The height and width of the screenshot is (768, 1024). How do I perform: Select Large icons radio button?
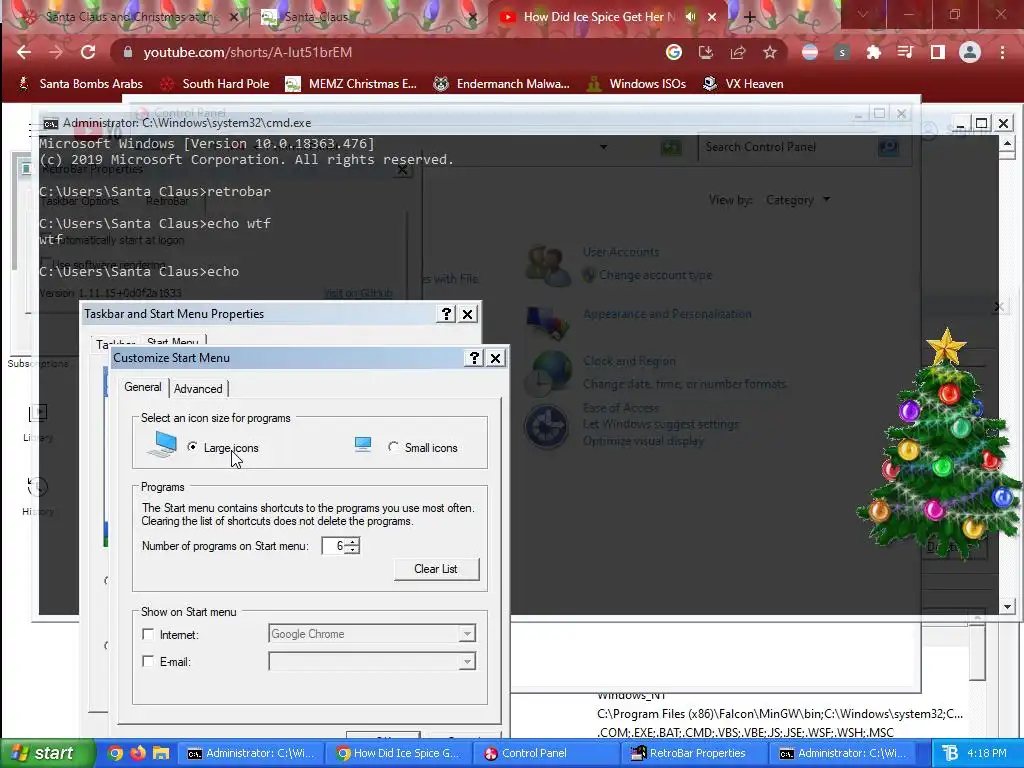[192, 447]
